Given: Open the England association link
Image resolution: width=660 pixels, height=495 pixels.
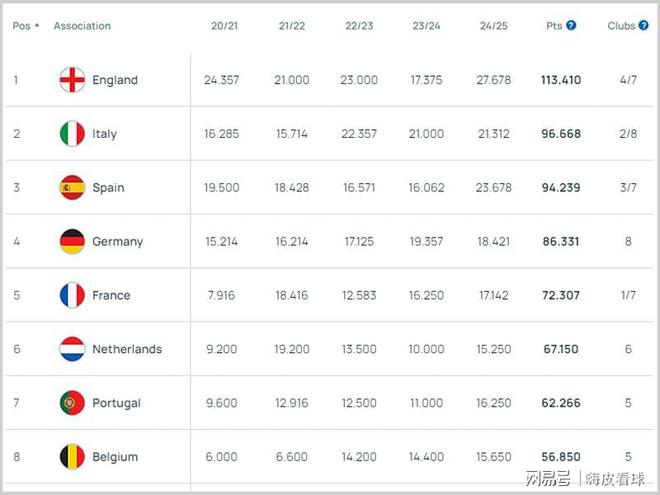Looking at the screenshot, I should [x=115, y=80].
